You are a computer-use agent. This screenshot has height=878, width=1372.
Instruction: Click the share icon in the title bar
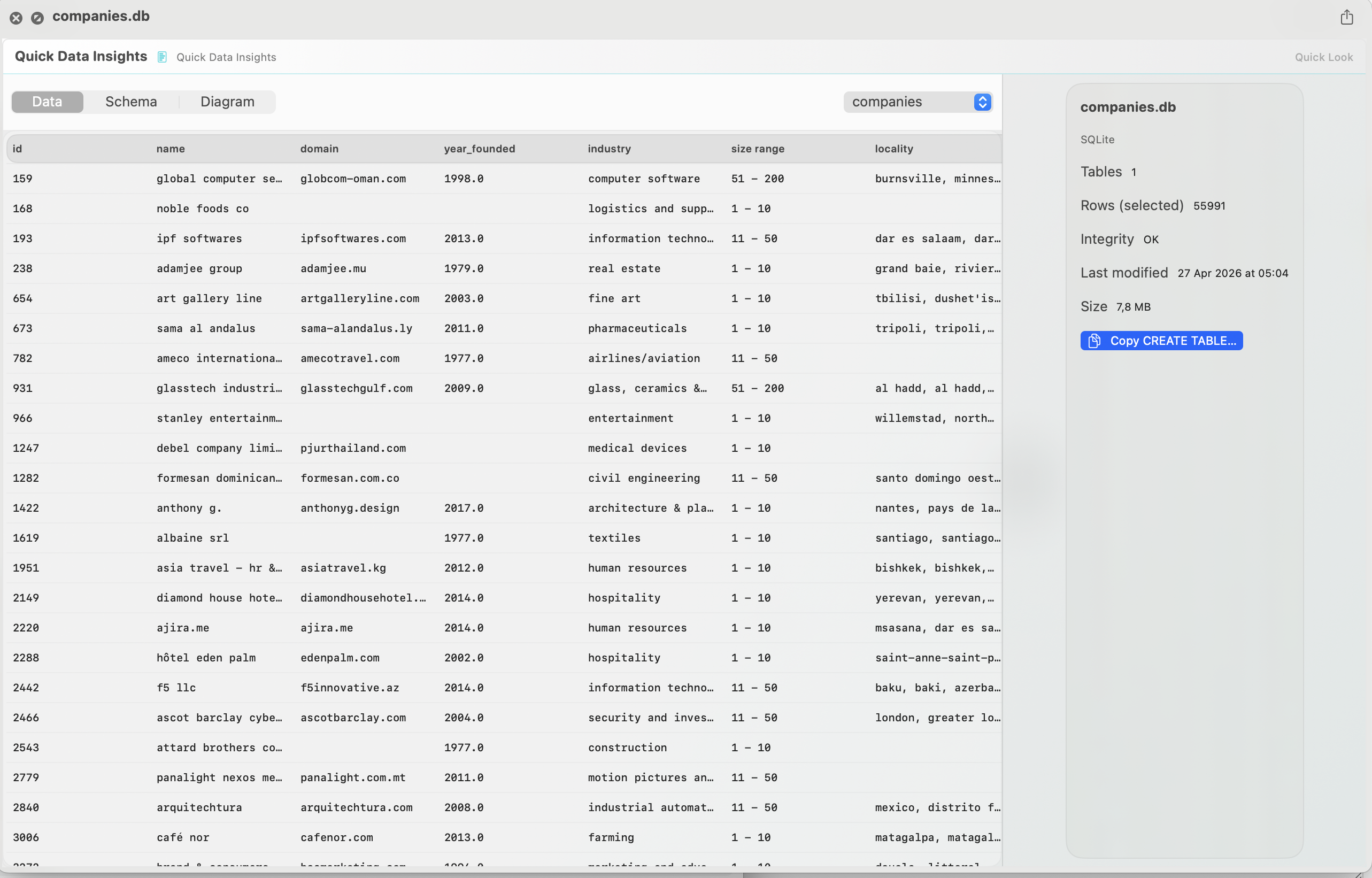tap(1346, 17)
